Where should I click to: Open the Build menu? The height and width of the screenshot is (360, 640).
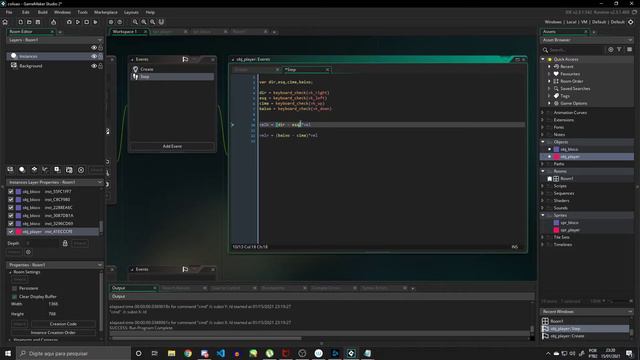42,12
